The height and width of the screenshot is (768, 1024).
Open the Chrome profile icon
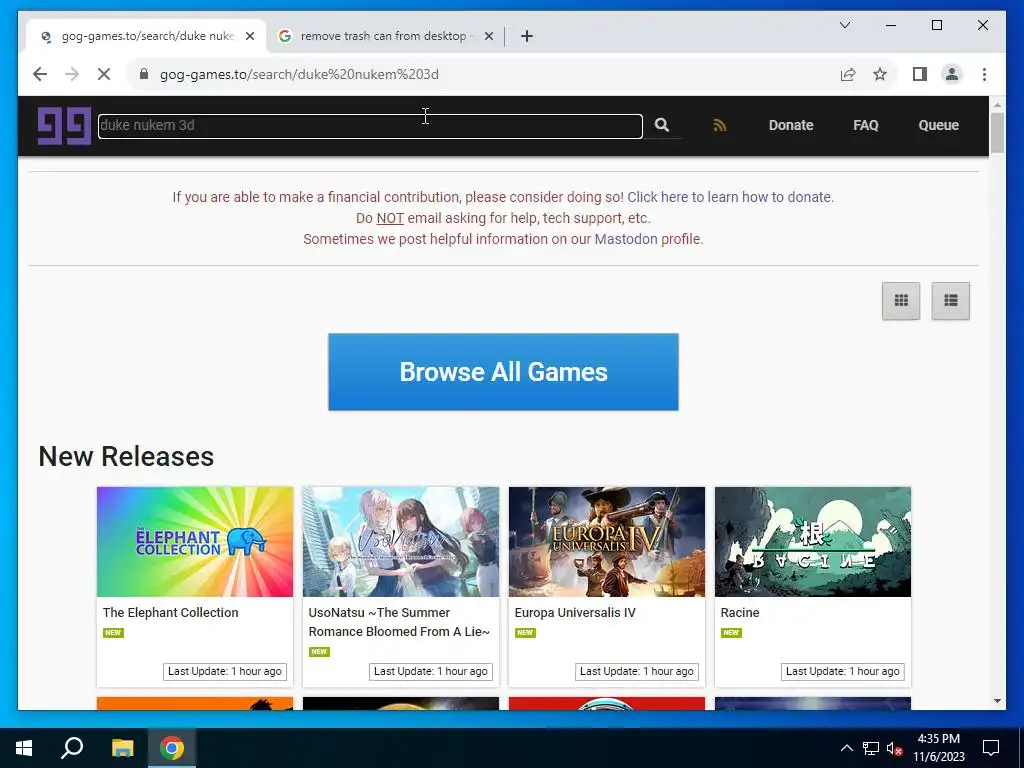[x=952, y=74]
